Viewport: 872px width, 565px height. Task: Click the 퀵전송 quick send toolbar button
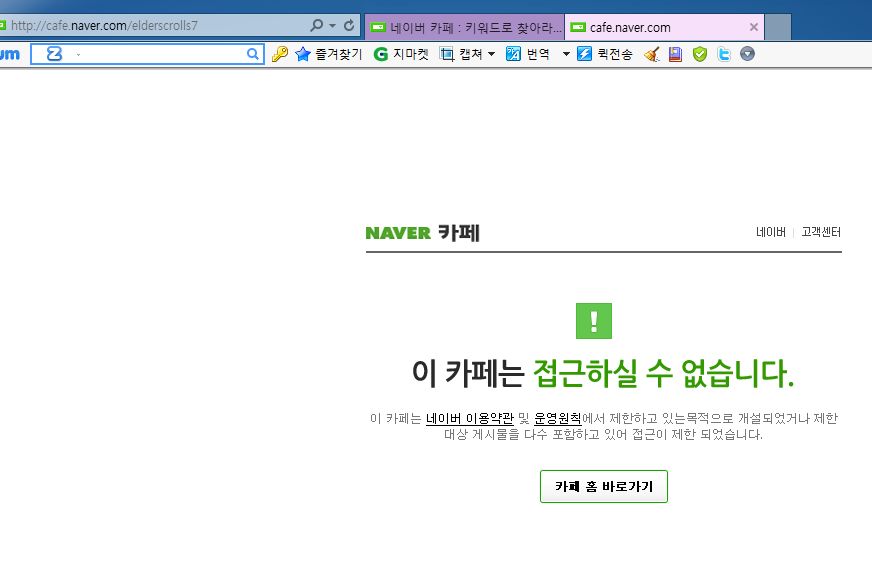pyautogui.click(x=605, y=54)
